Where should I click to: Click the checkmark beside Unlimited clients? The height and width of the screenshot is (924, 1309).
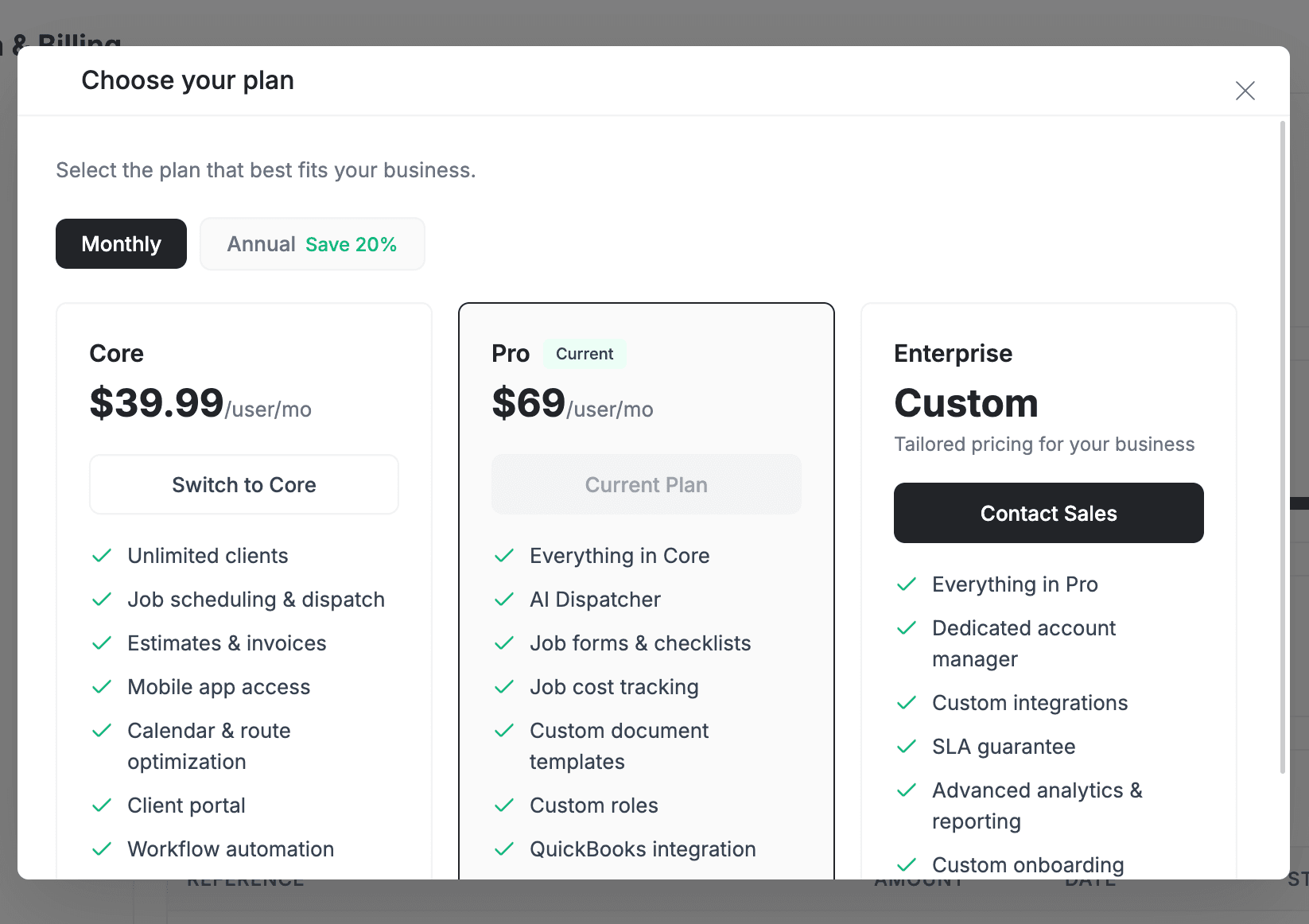click(x=103, y=555)
